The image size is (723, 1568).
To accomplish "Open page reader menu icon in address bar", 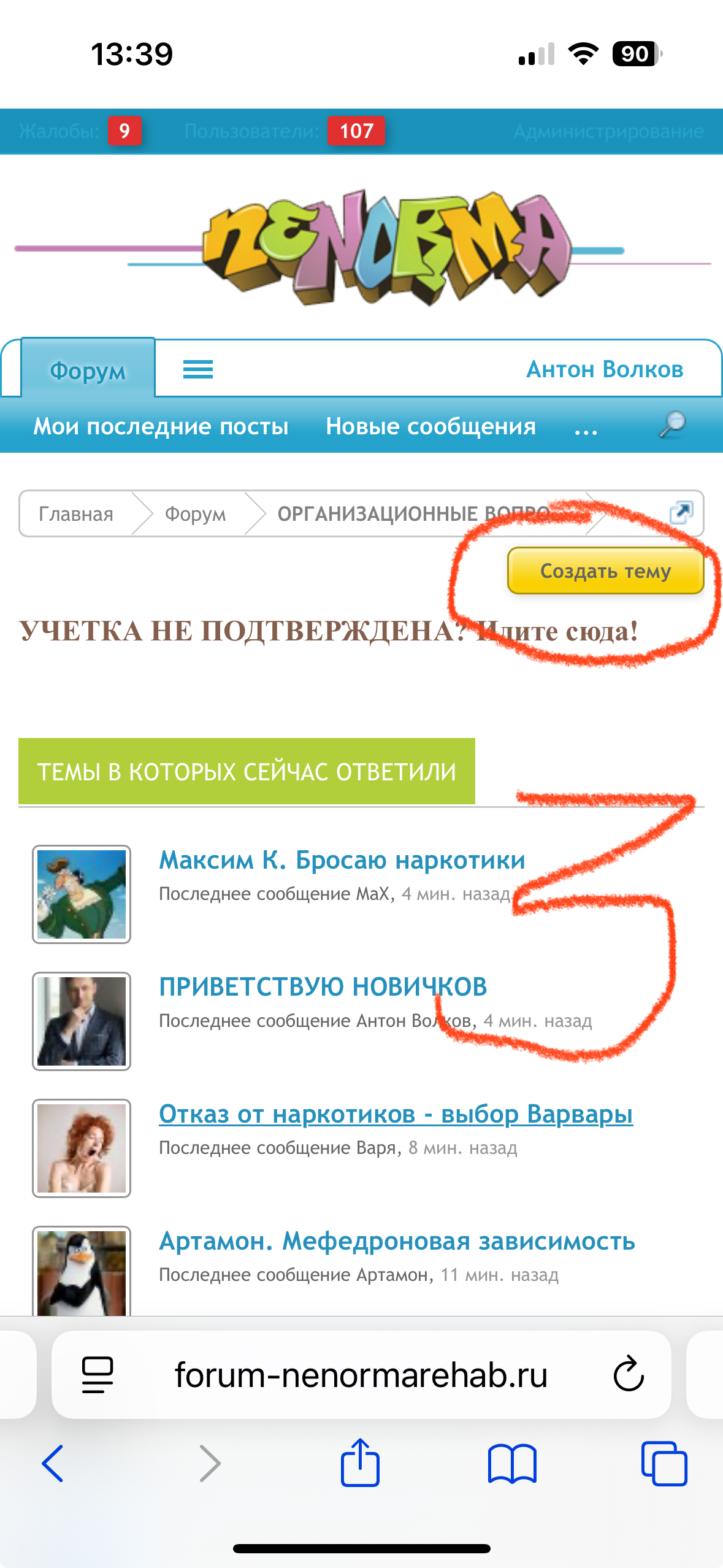I will click(x=98, y=1375).
